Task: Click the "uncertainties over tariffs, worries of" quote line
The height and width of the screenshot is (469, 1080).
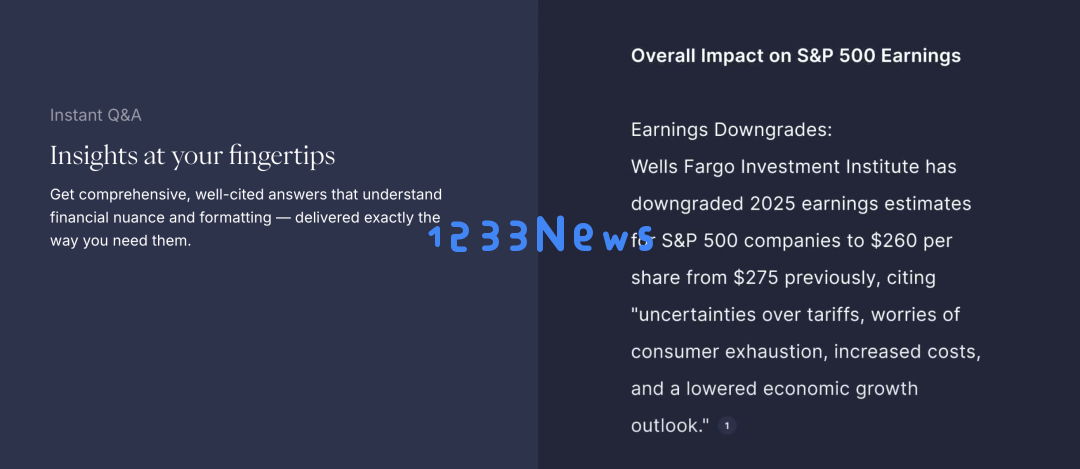Action: click(796, 315)
